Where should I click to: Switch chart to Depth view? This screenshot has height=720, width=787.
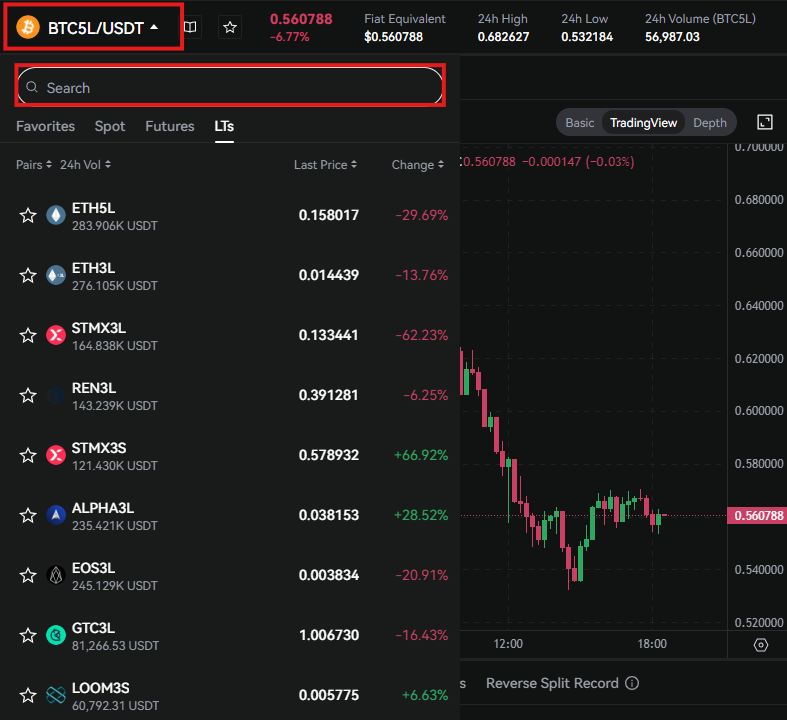(x=710, y=122)
